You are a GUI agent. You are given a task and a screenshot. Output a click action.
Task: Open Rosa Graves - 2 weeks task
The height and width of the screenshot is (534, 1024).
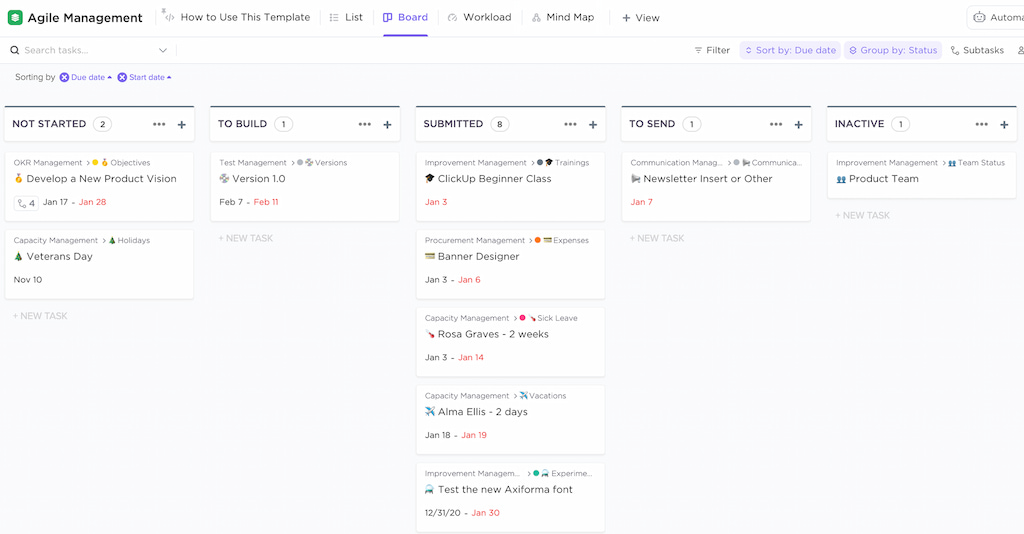click(493, 334)
